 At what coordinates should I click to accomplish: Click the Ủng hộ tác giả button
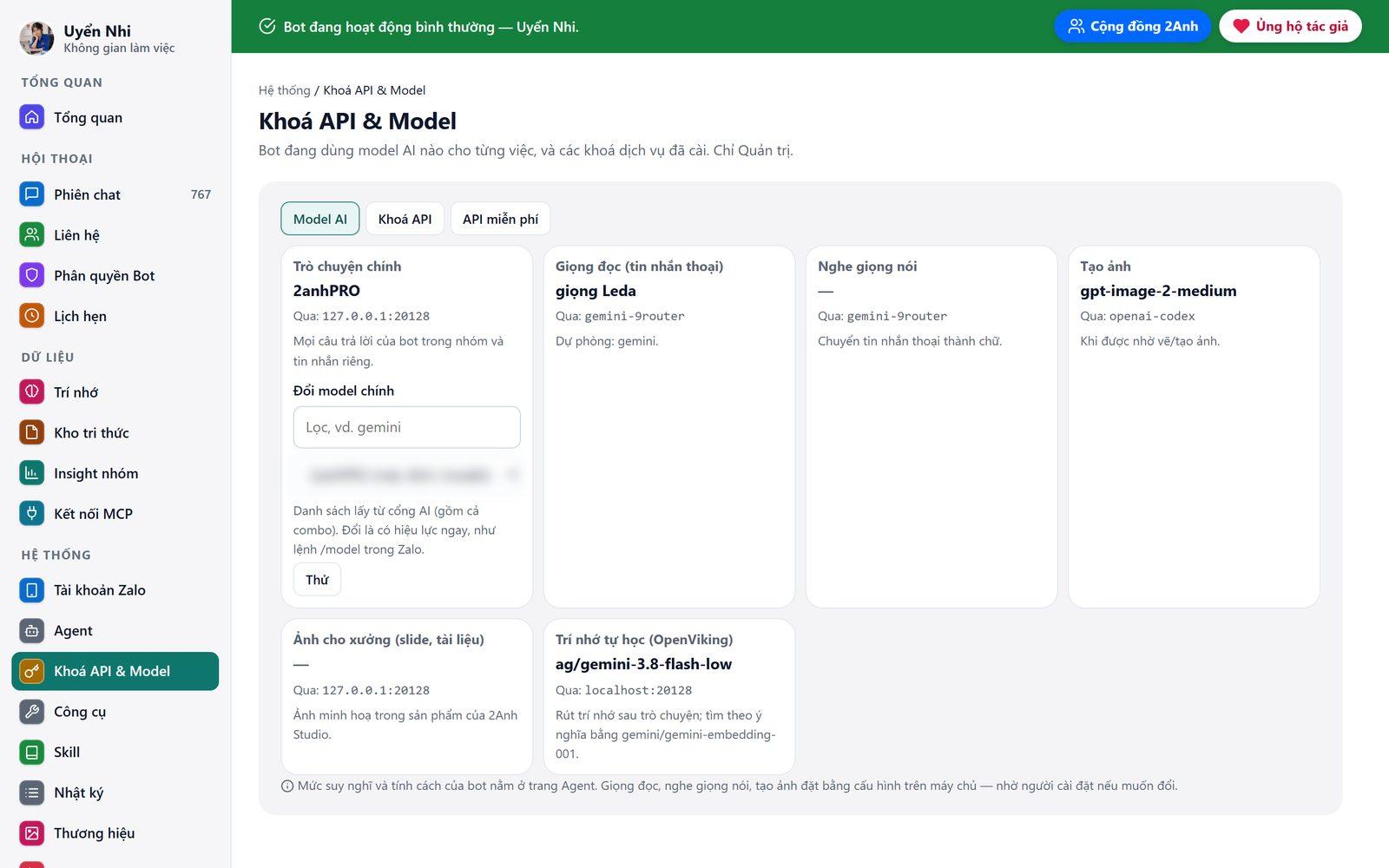(x=1290, y=26)
